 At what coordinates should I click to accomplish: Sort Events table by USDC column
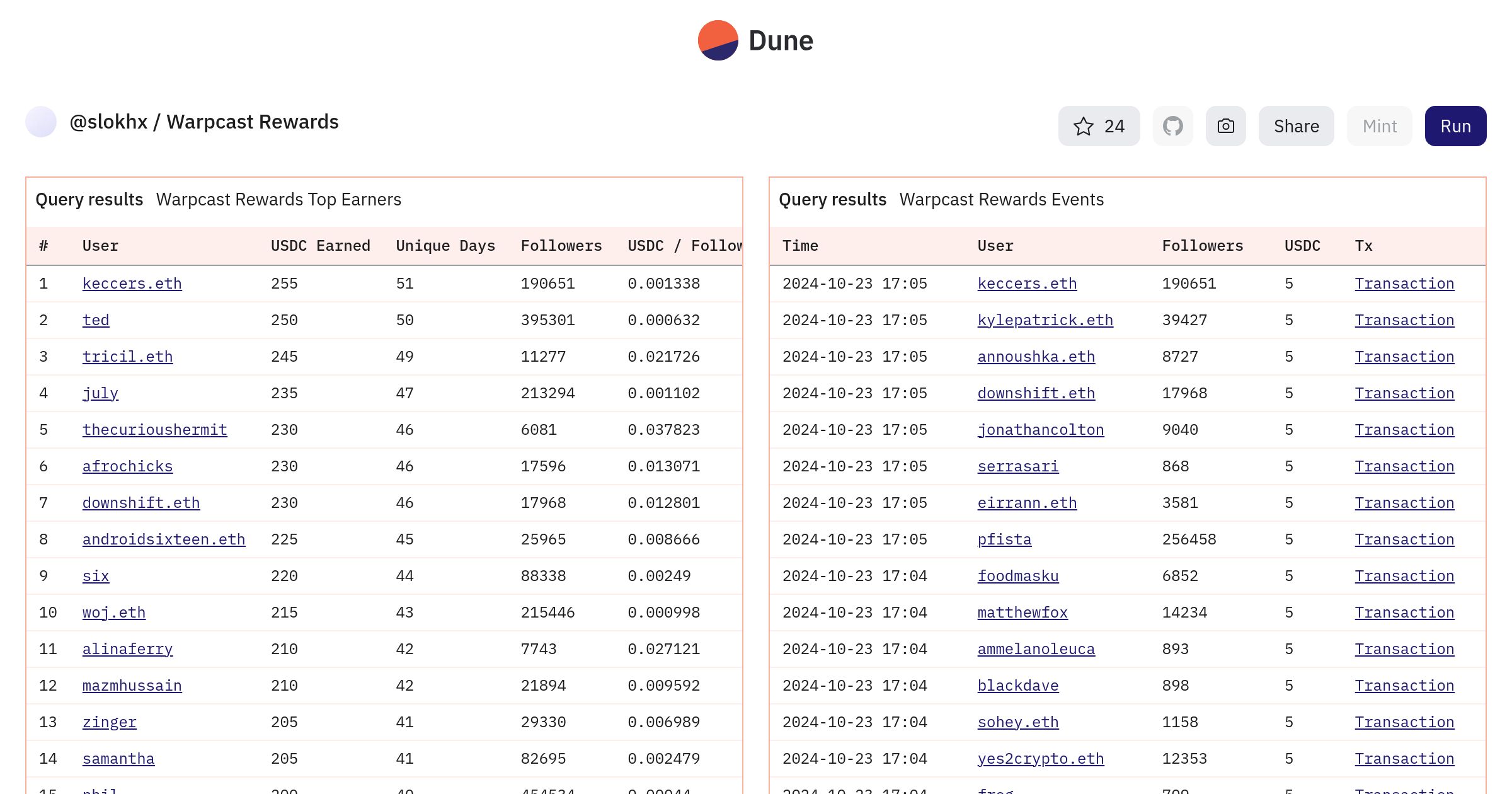pyautogui.click(x=1302, y=246)
